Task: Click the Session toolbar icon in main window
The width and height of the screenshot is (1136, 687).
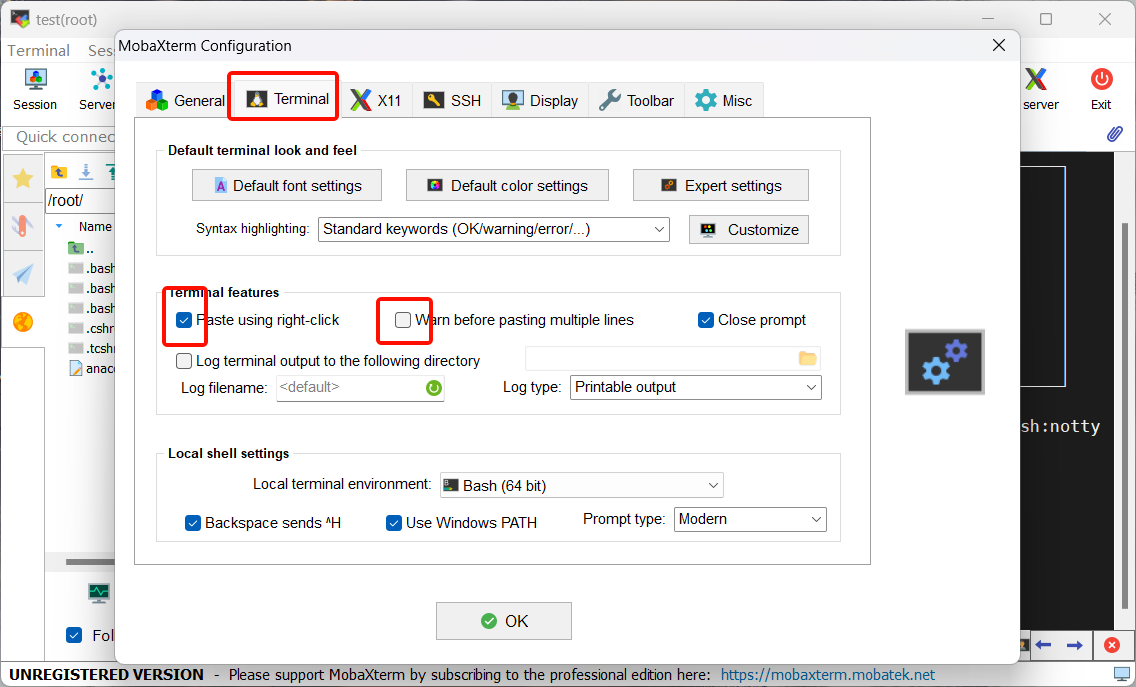Action: pos(35,89)
